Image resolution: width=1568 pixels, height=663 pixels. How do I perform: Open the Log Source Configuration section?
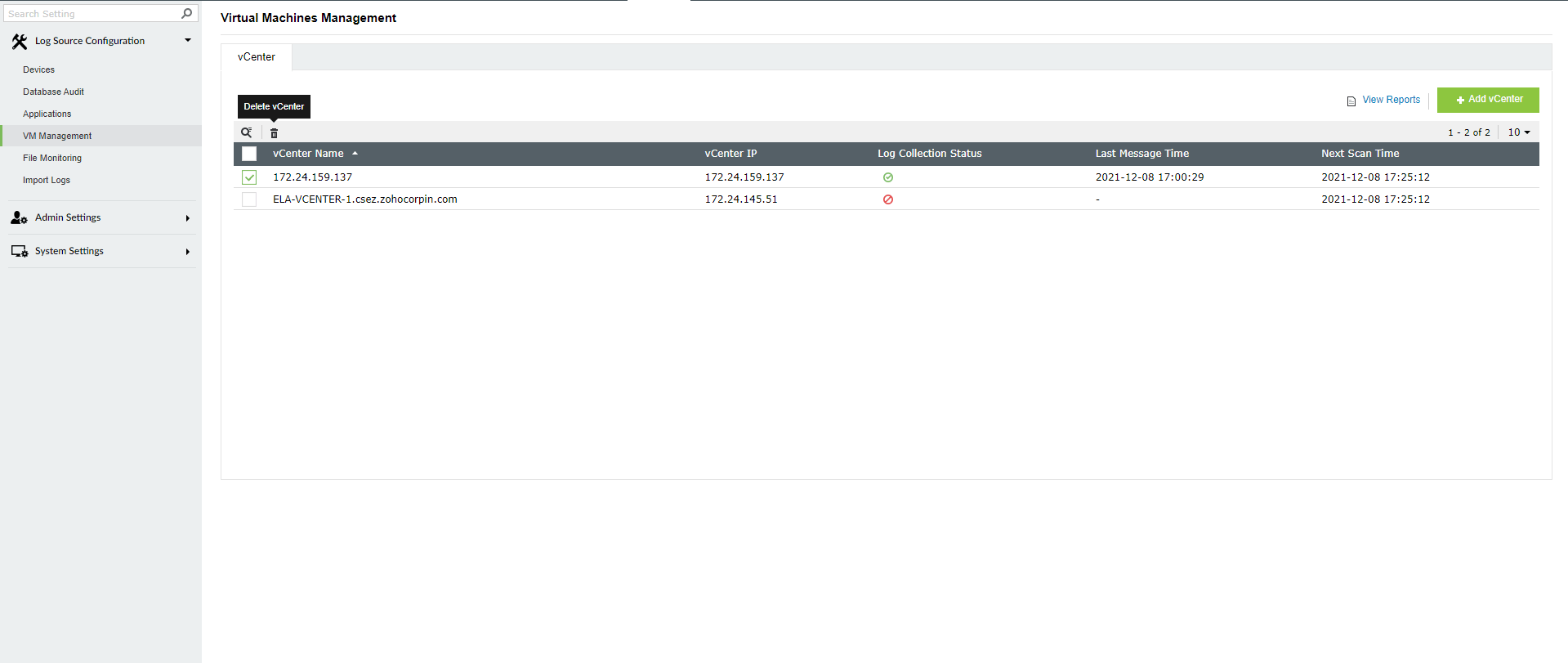click(90, 41)
